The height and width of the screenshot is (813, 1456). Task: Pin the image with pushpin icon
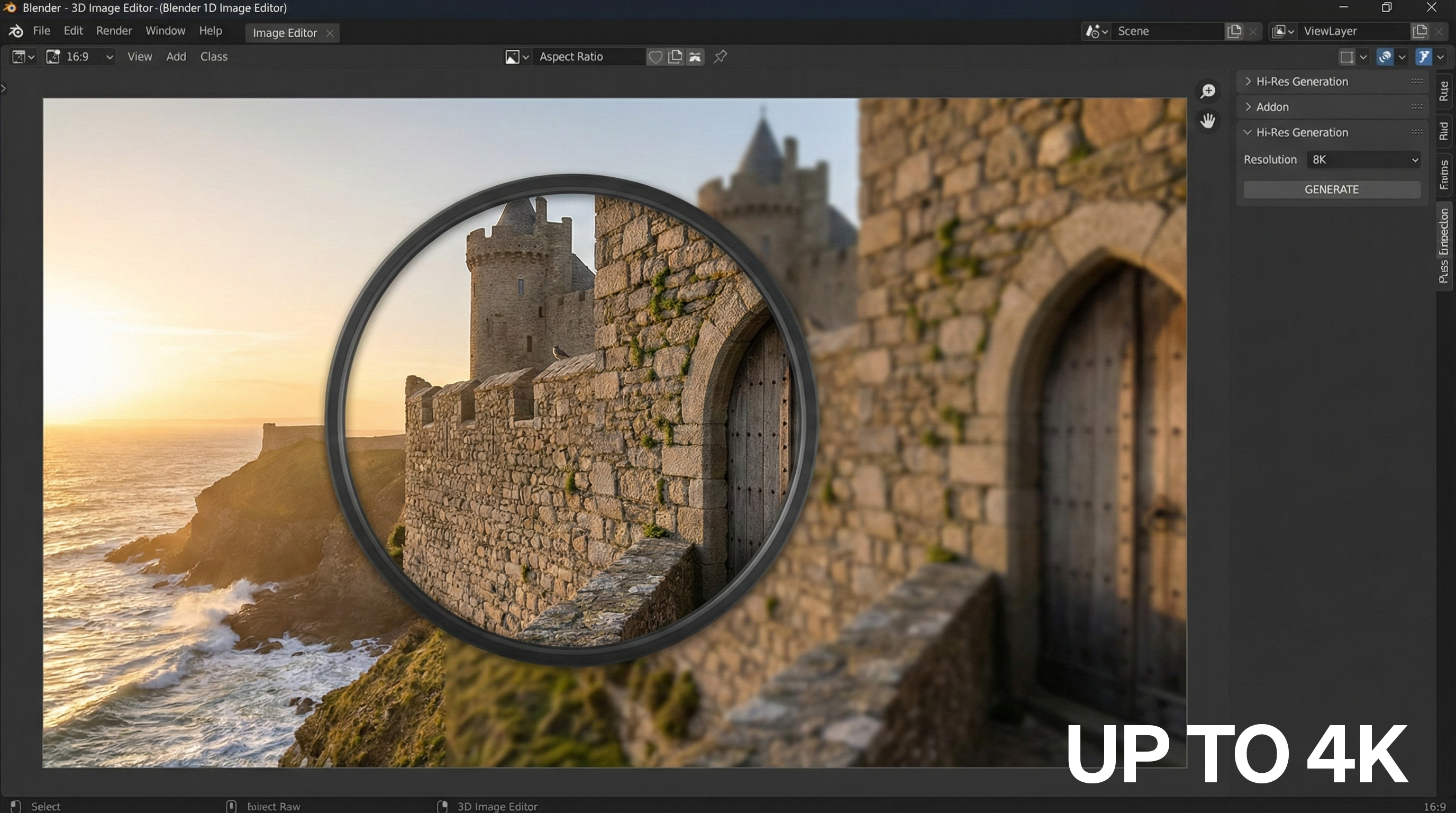point(720,57)
